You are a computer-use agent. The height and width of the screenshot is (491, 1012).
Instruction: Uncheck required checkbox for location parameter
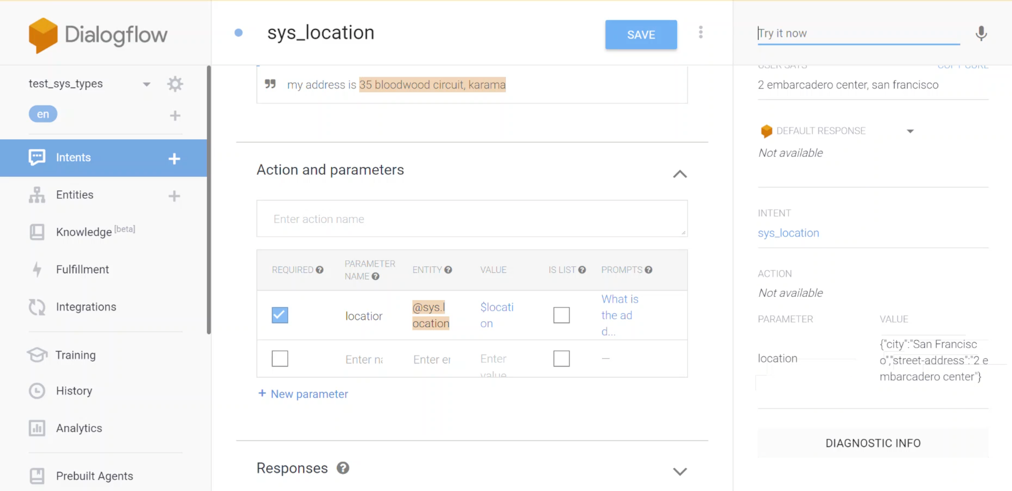[x=279, y=315]
